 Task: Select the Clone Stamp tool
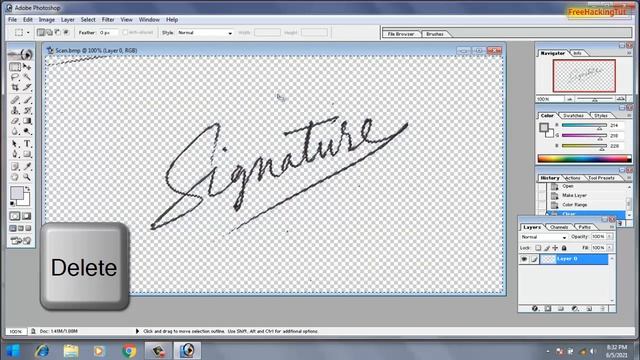click(15, 110)
